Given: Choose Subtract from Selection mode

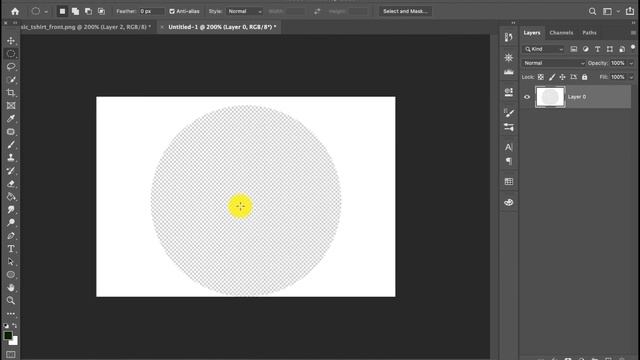Looking at the screenshot, I should click(88, 11).
